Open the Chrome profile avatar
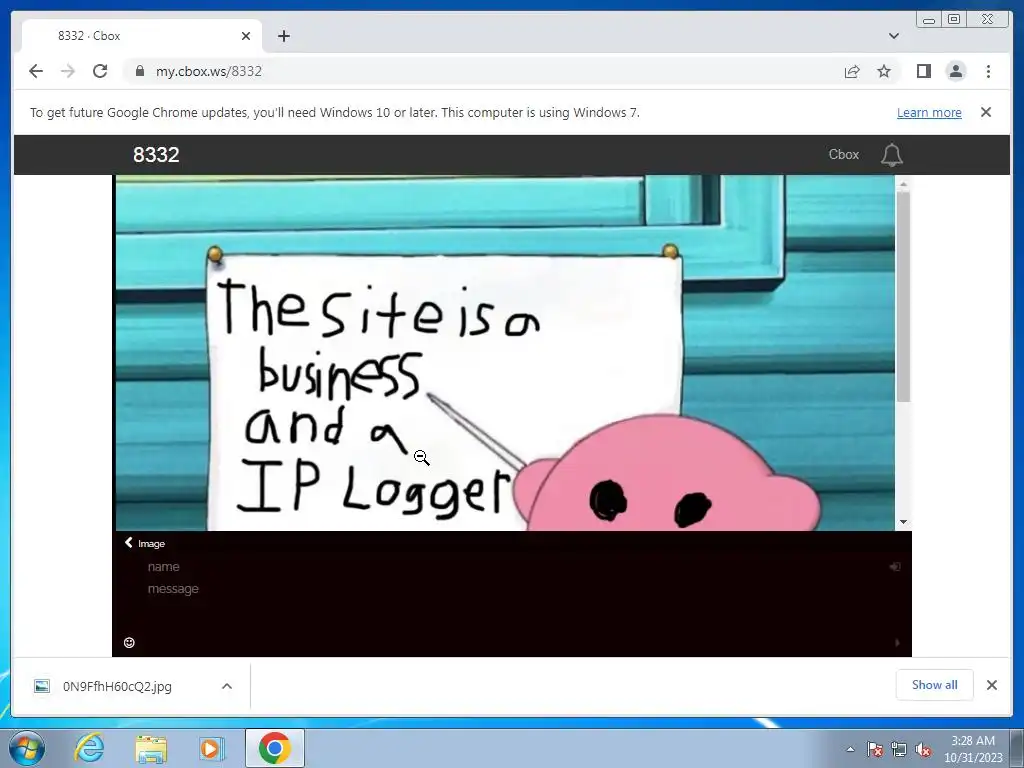The height and width of the screenshot is (768, 1024). point(955,71)
